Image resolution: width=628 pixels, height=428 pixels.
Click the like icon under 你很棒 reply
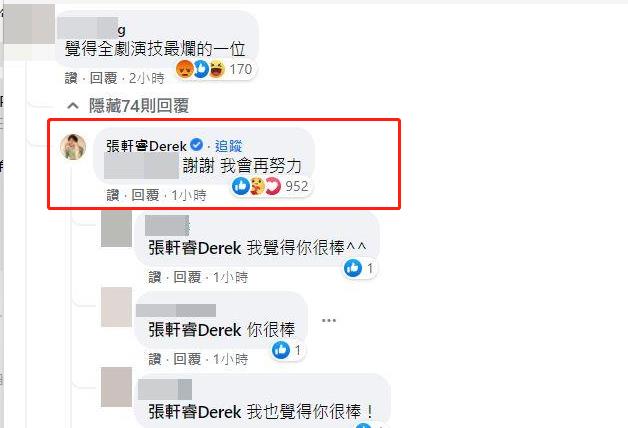point(281,350)
